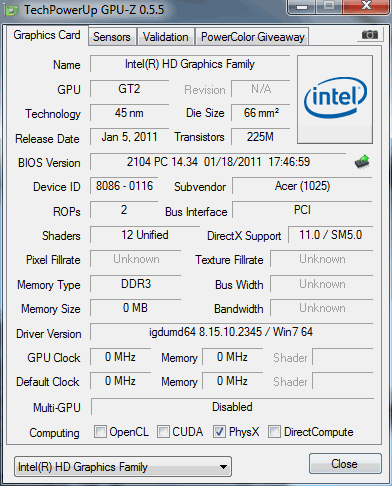
Task: Open the graphics card selection dropdown
Action: (123, 467)
